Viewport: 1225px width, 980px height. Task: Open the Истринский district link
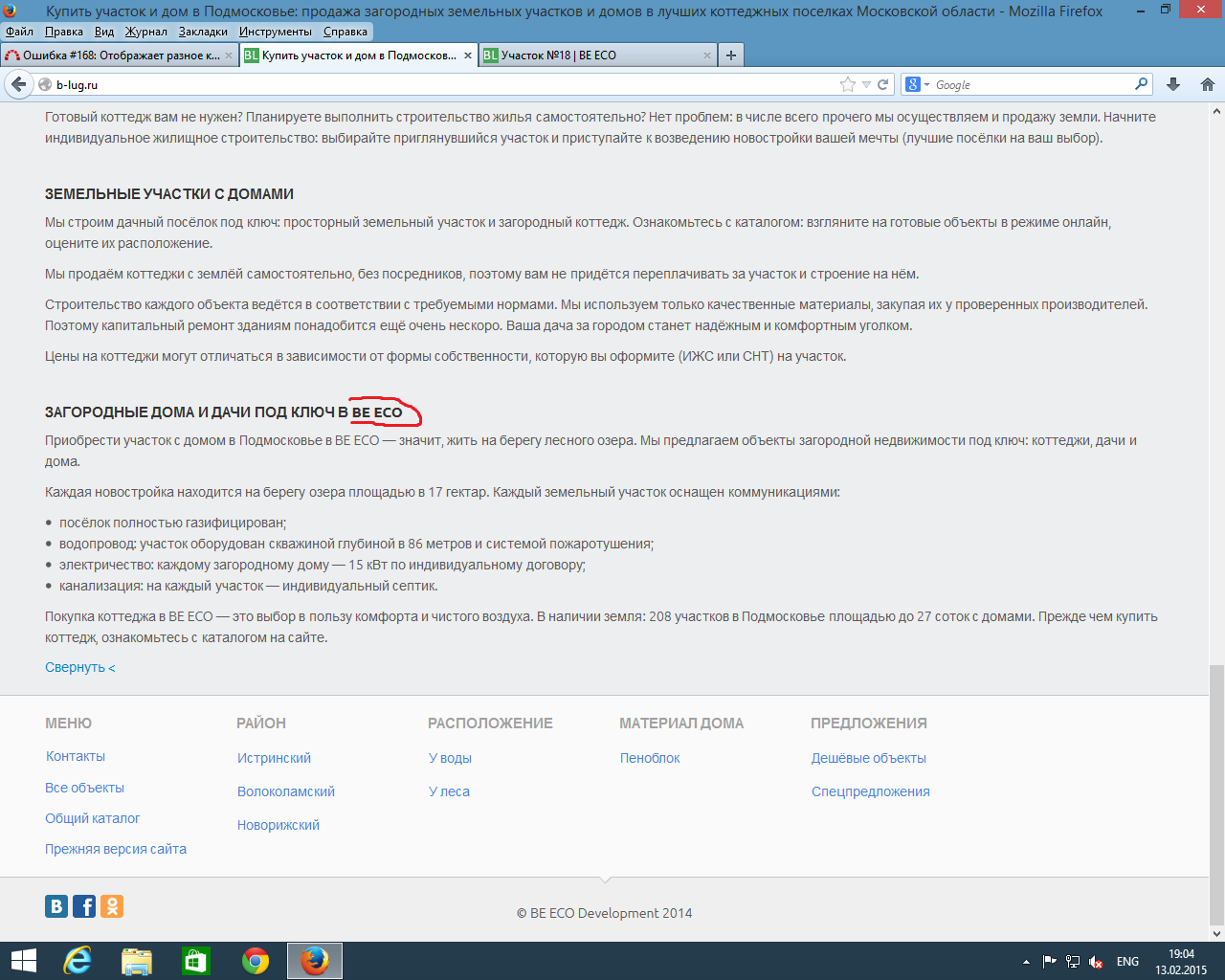click(x=274, y=758)
